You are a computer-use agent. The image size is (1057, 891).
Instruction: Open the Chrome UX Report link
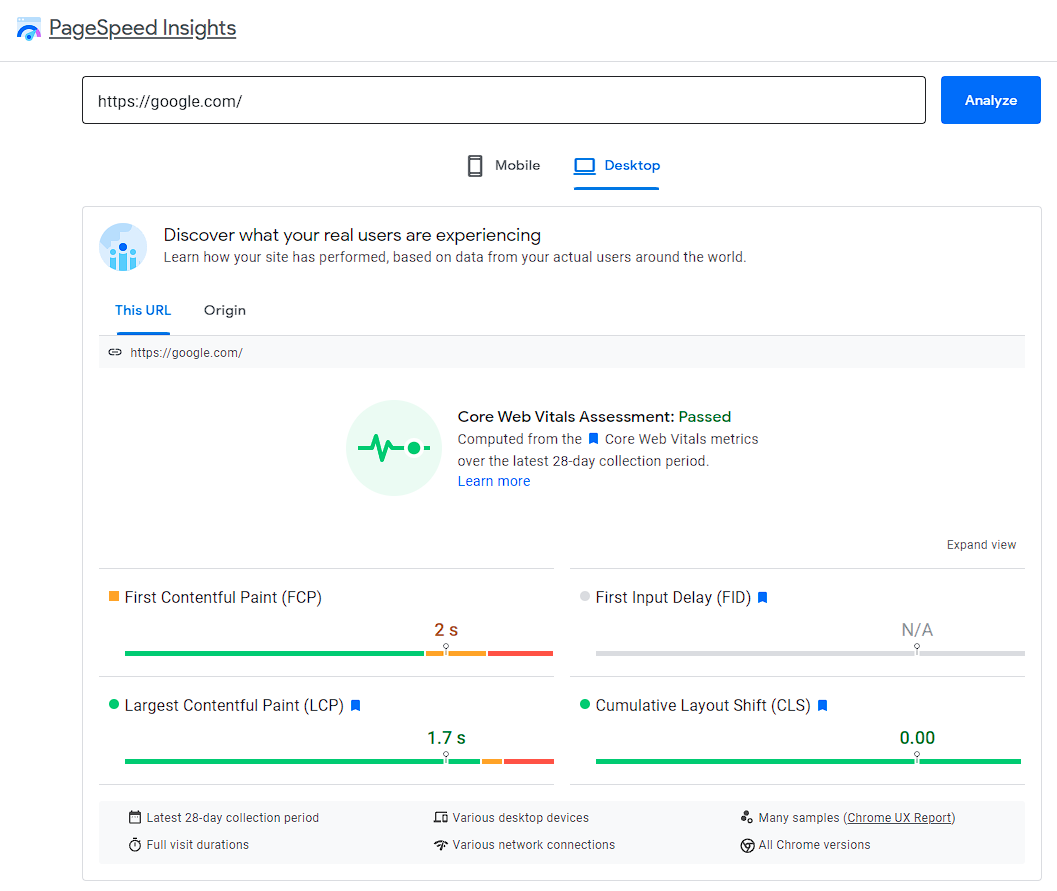click(x=899, y=818)
